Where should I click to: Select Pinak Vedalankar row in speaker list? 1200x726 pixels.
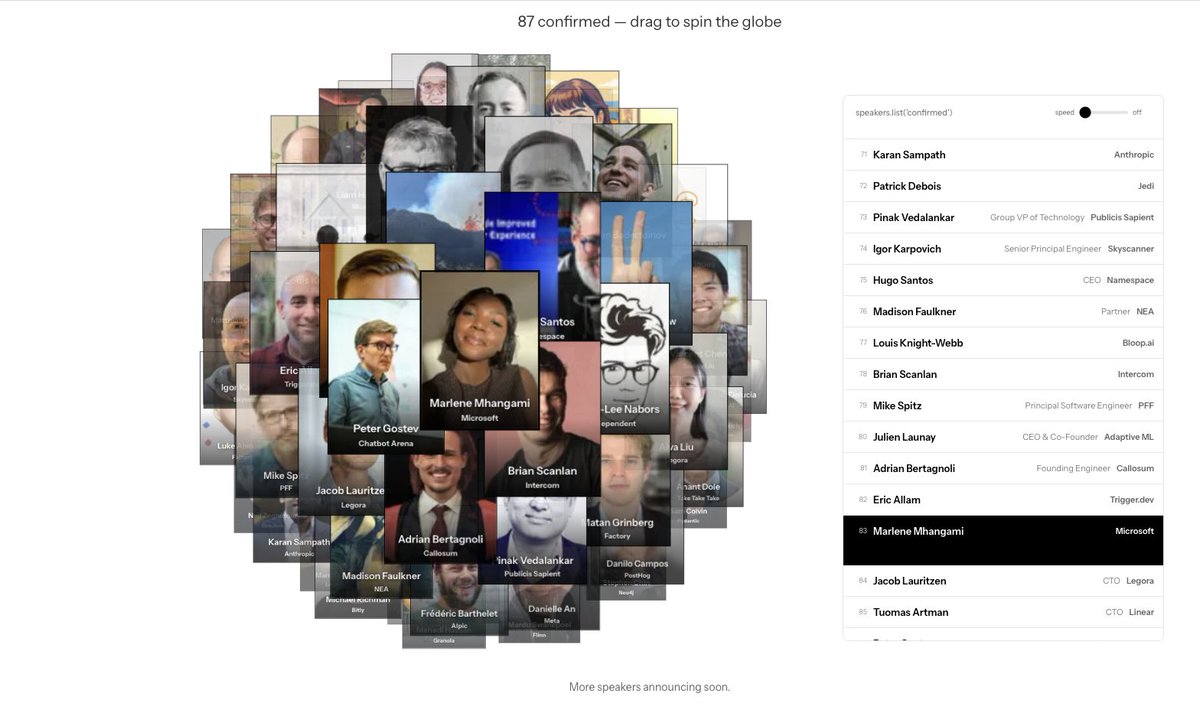(1003, 217)
